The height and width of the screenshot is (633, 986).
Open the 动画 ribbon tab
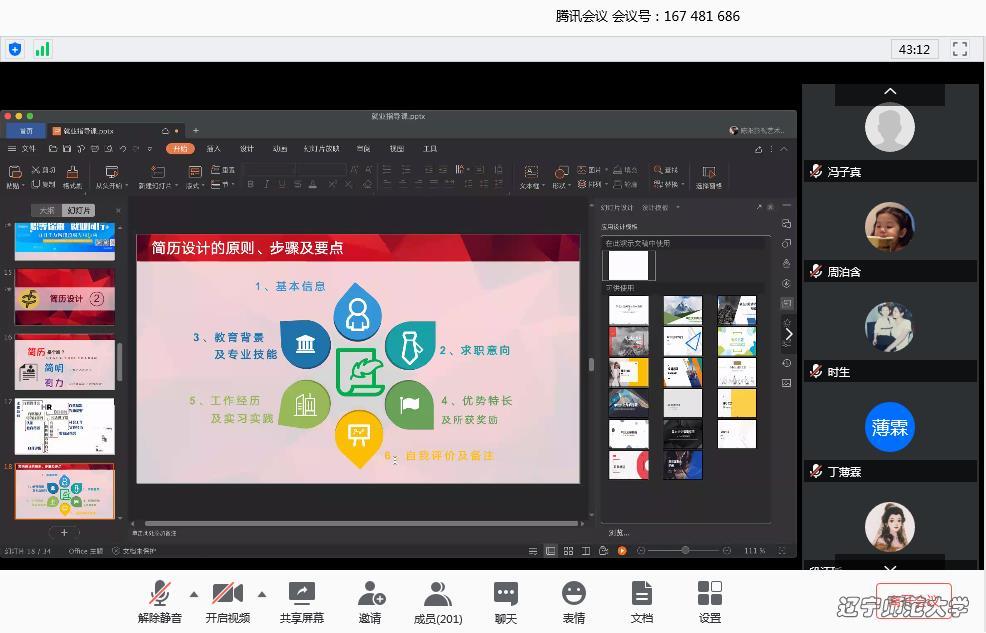(x=280, y=149)
